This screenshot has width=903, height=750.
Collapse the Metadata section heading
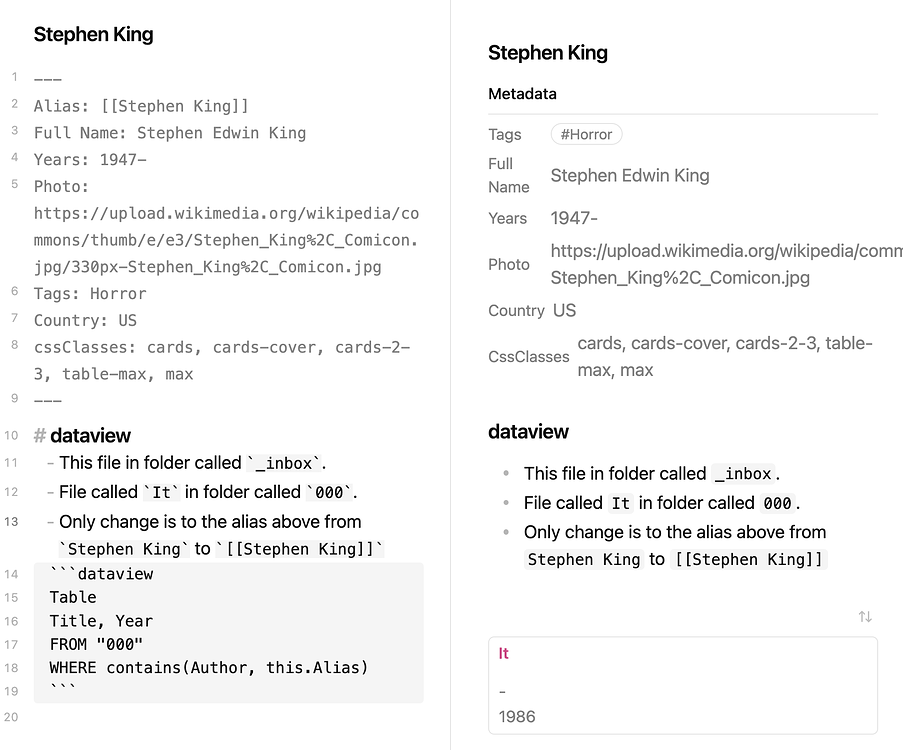pyautogui.click(x=522, y=94)
